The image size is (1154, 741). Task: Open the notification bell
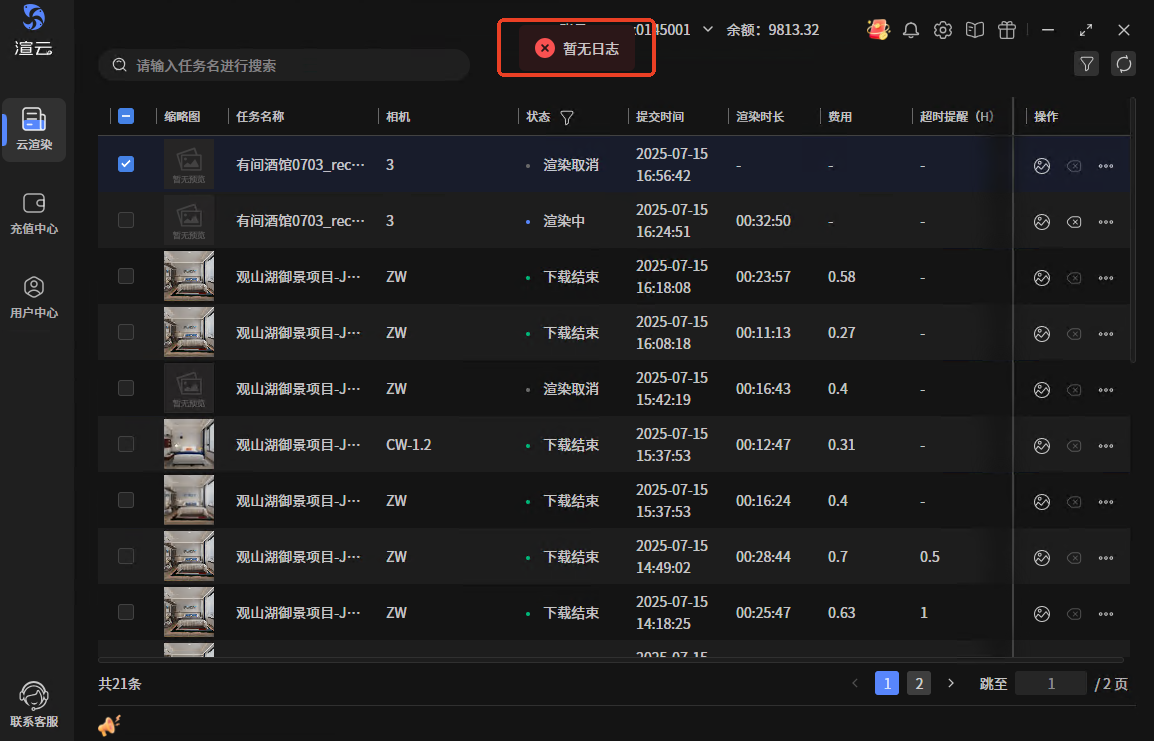(910, 30)
